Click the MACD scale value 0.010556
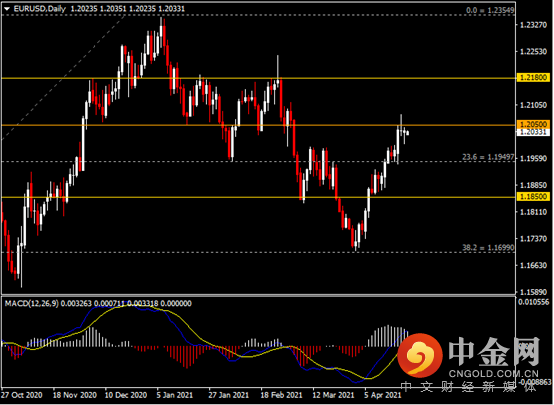Viewport: 554px width, 405px height. click(534, 302)
